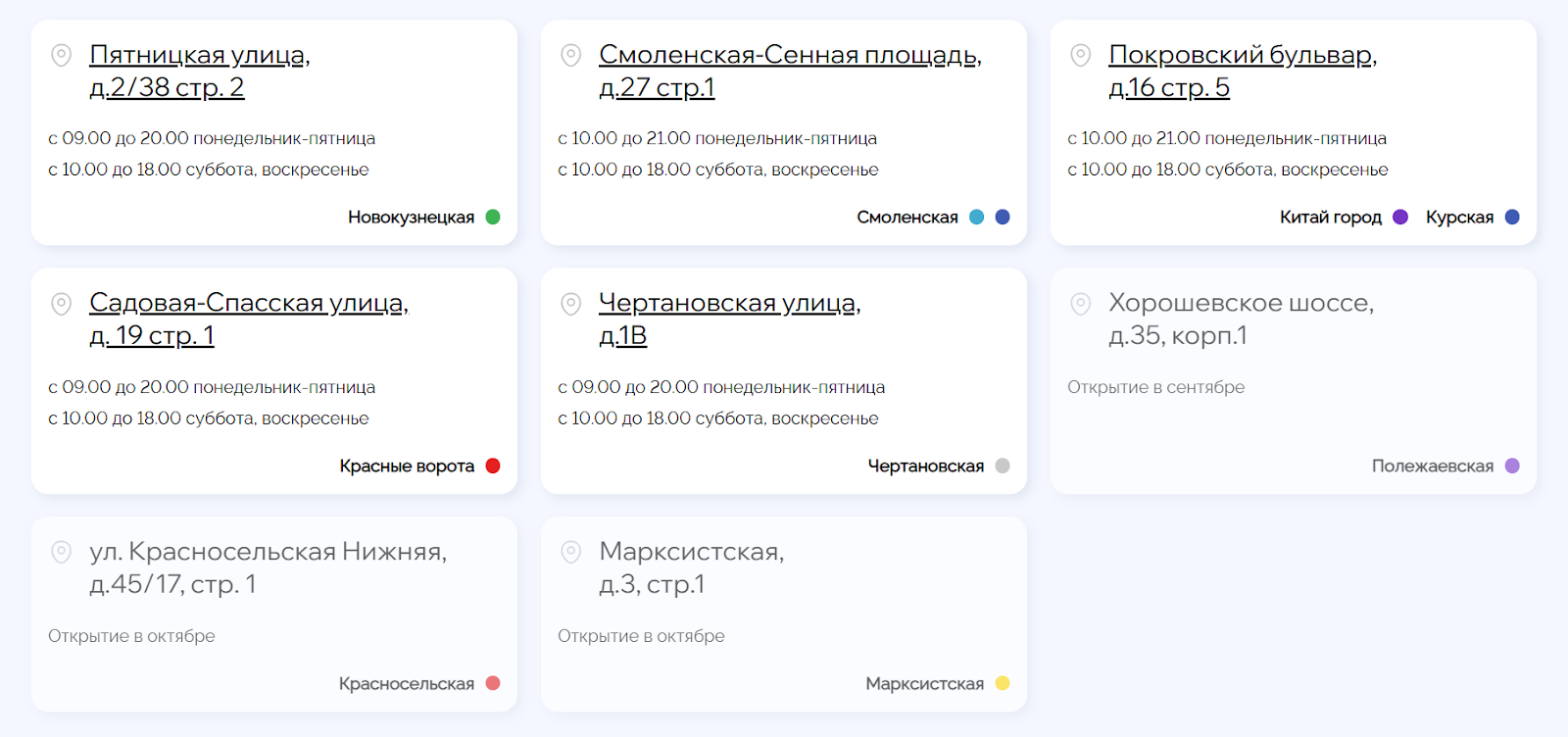The height and width of the screenshot is (737, 1568).
Task: Click the location pin beside Пятницкая улица
Action: pos(61,55)
